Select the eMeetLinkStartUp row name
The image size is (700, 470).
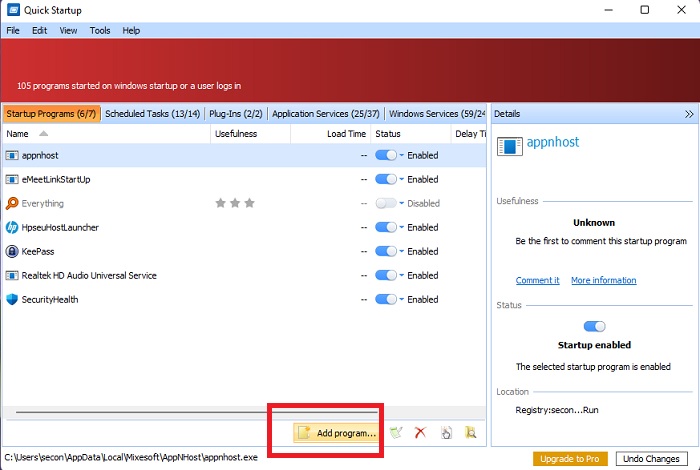coord(56,179)
